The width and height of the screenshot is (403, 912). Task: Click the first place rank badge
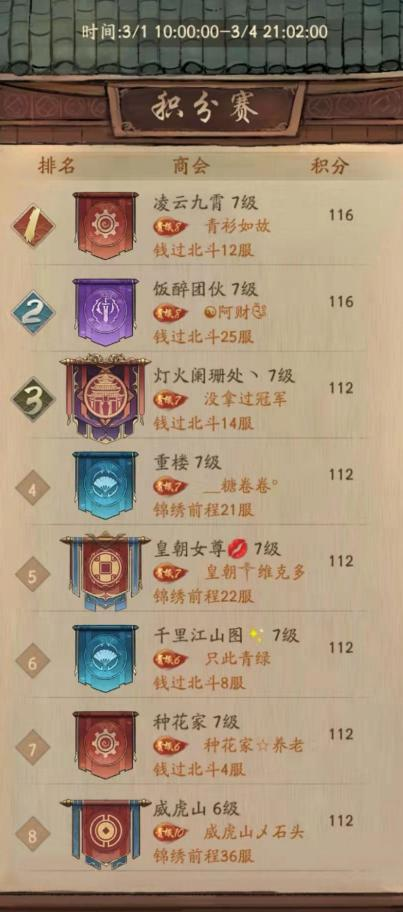(x=33, y=225)
